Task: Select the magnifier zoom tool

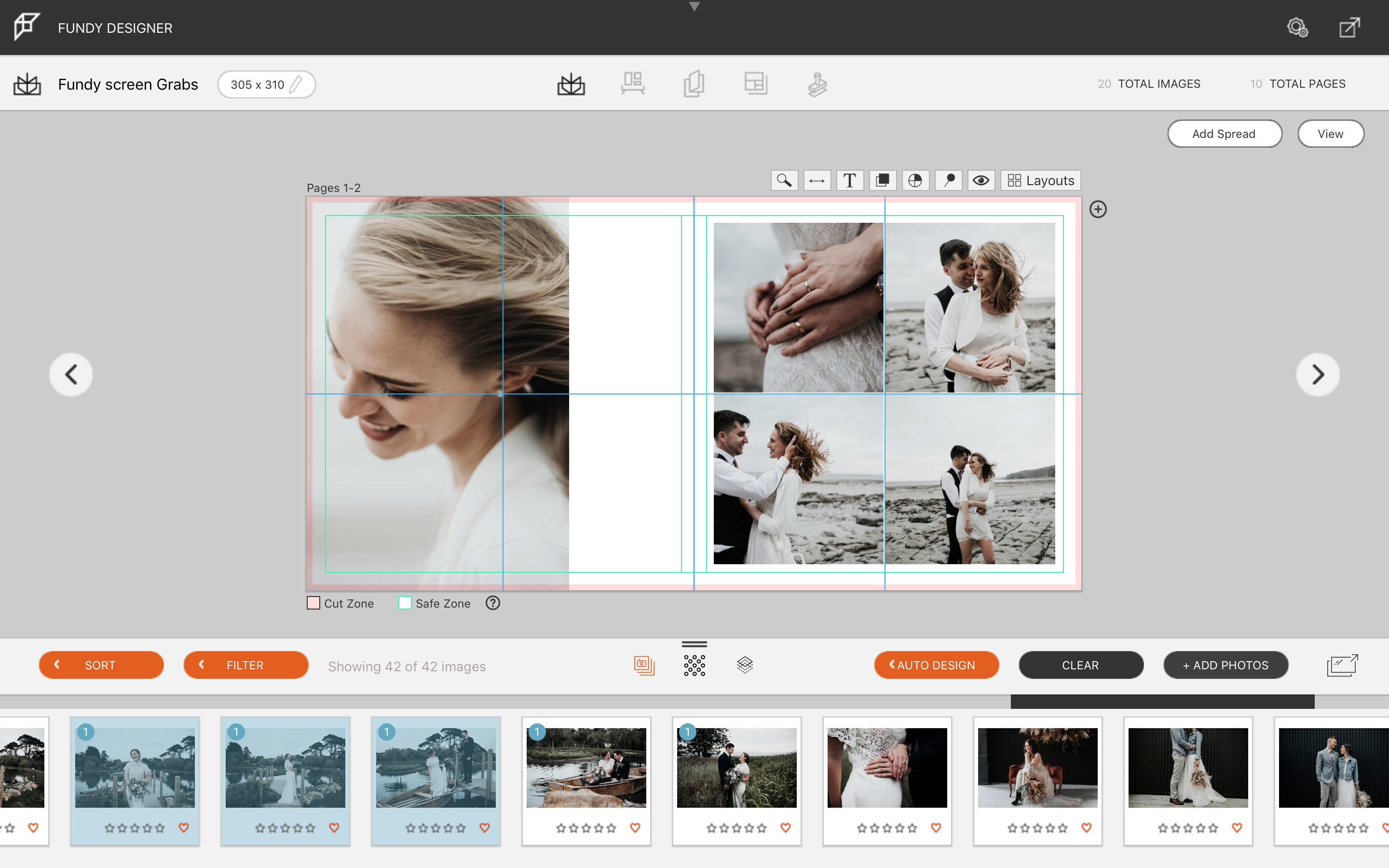Action: point(784,180)
